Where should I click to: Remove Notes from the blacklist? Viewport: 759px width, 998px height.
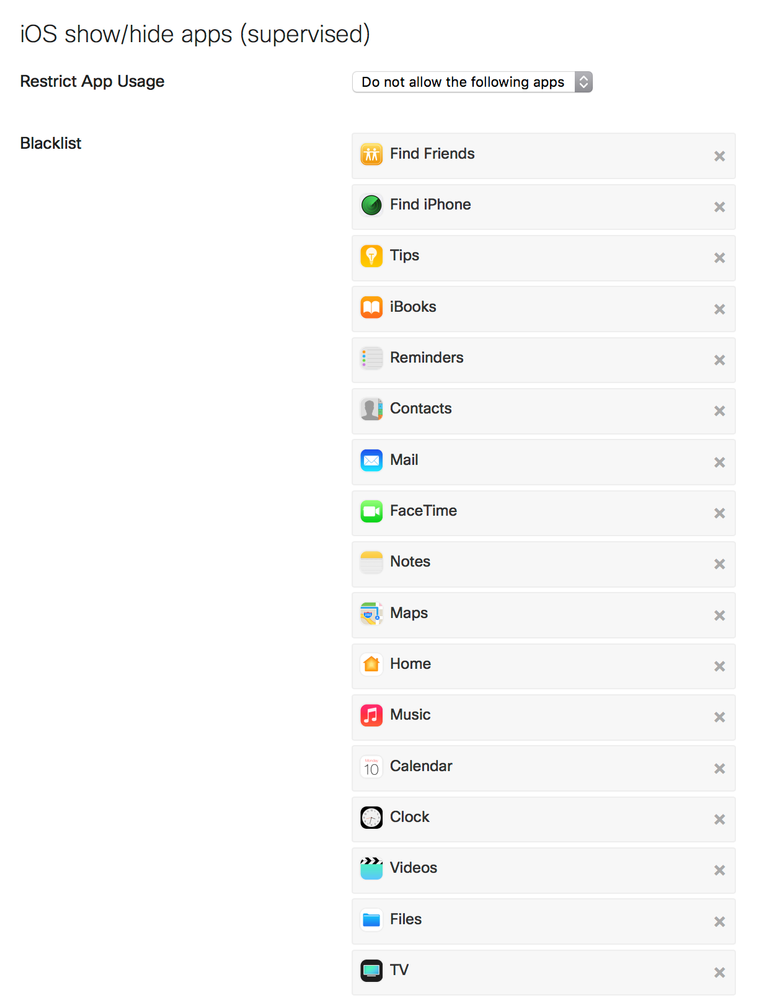click(720, 564)
